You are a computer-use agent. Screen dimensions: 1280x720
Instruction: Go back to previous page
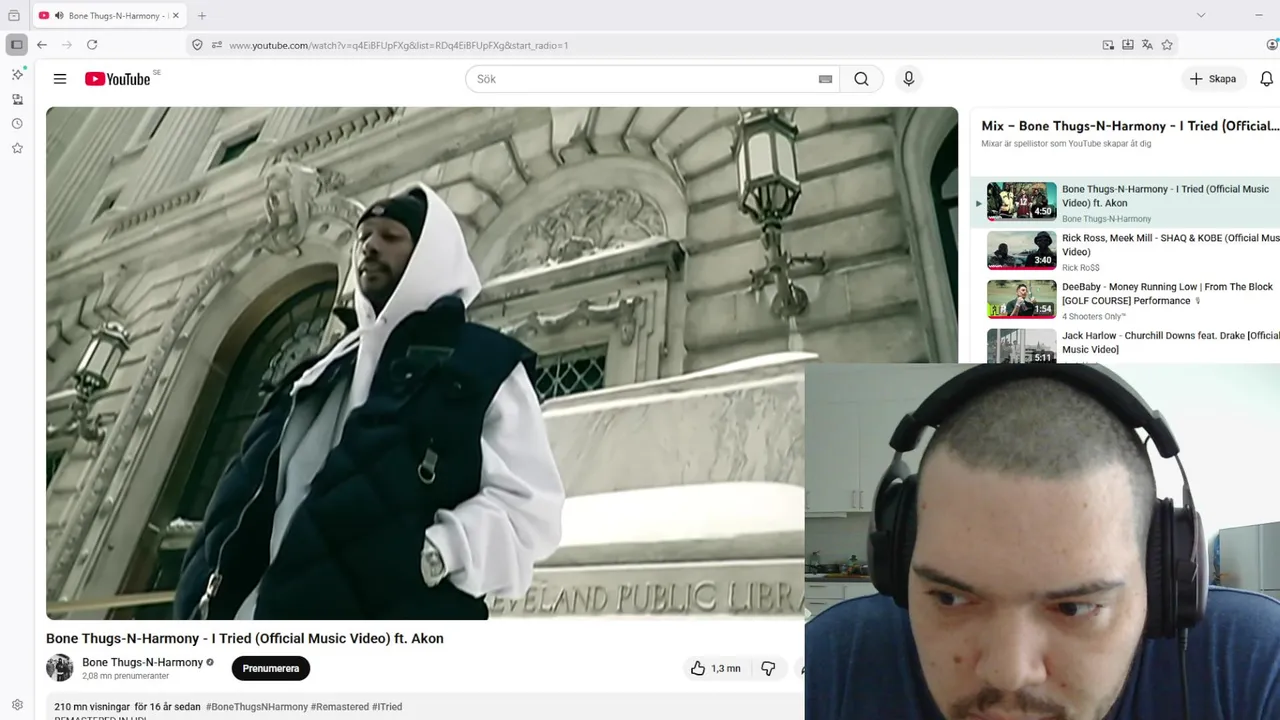(42, 45)
